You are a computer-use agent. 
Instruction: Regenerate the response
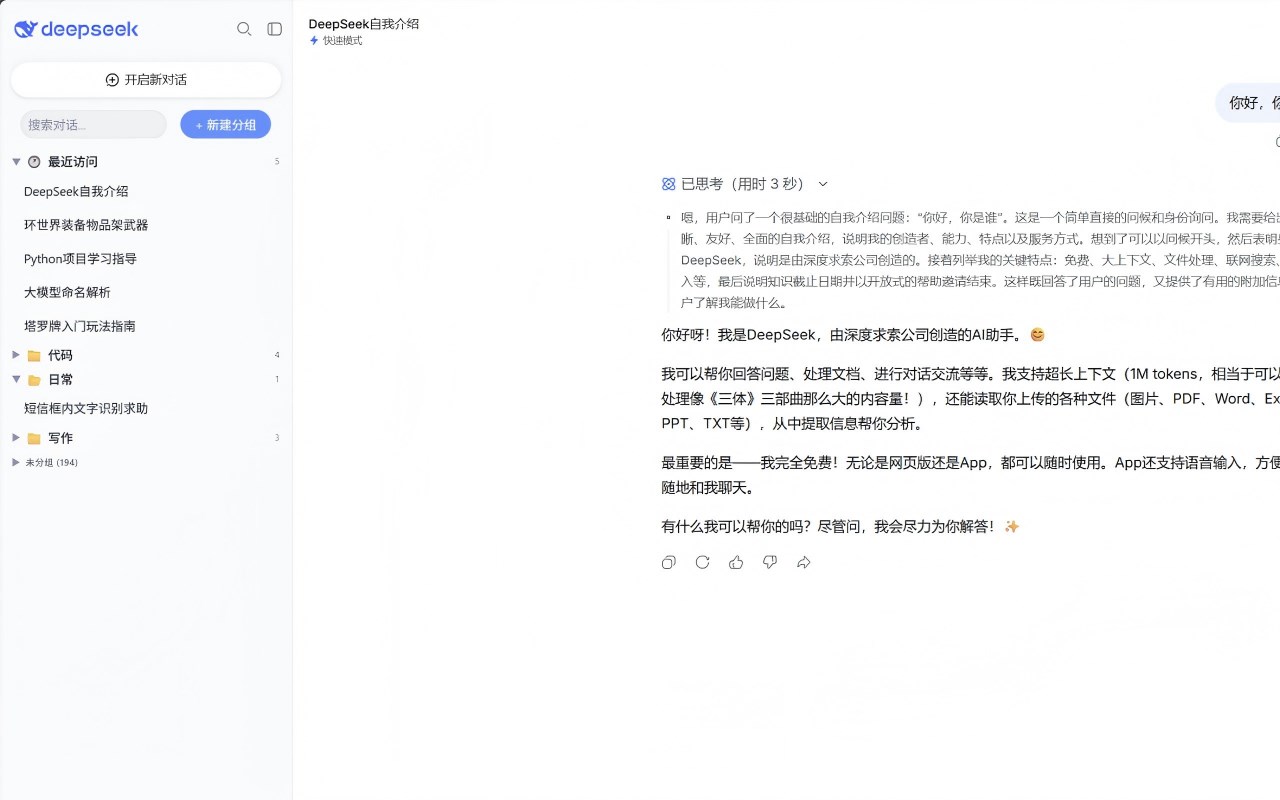tap(702, 563)
